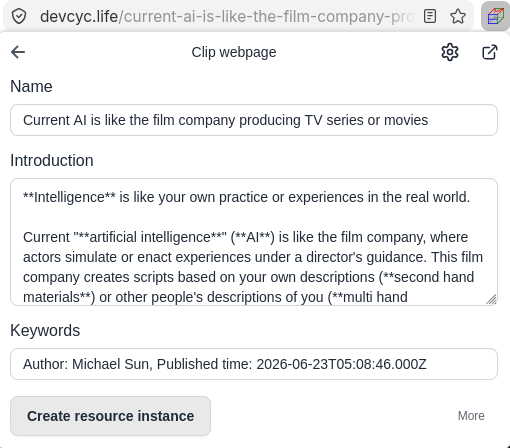Click the Keywords label
Viewport: 510px width, 448px height.
(x=45, y=331)
